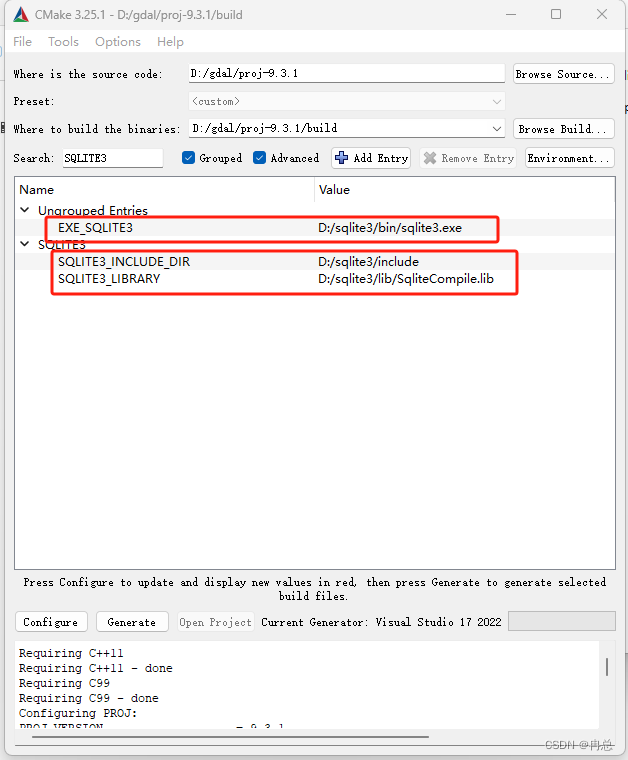
Task: Click the CMake logo icon in title bar
Action: (x=21, y=15)
